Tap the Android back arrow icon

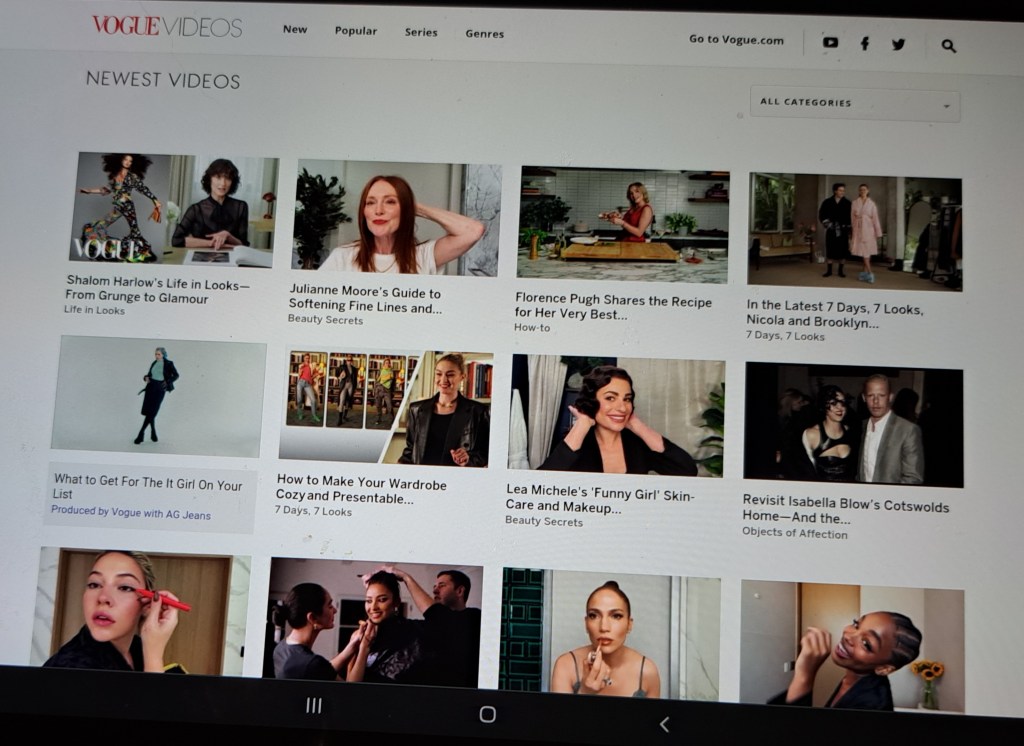coord(664,724)
